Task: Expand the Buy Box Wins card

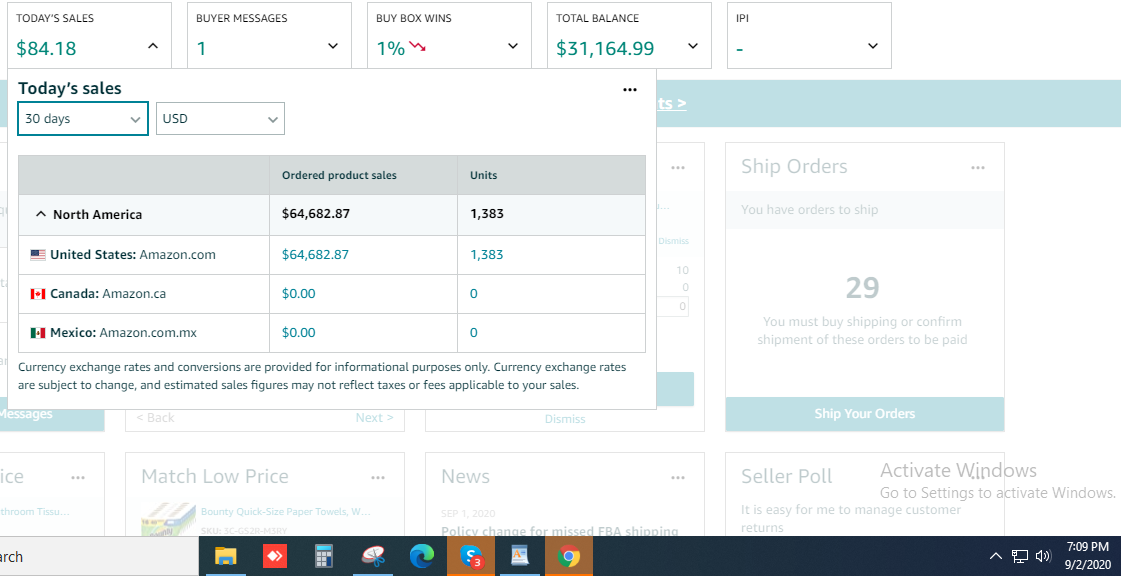Action: [513, 46]
